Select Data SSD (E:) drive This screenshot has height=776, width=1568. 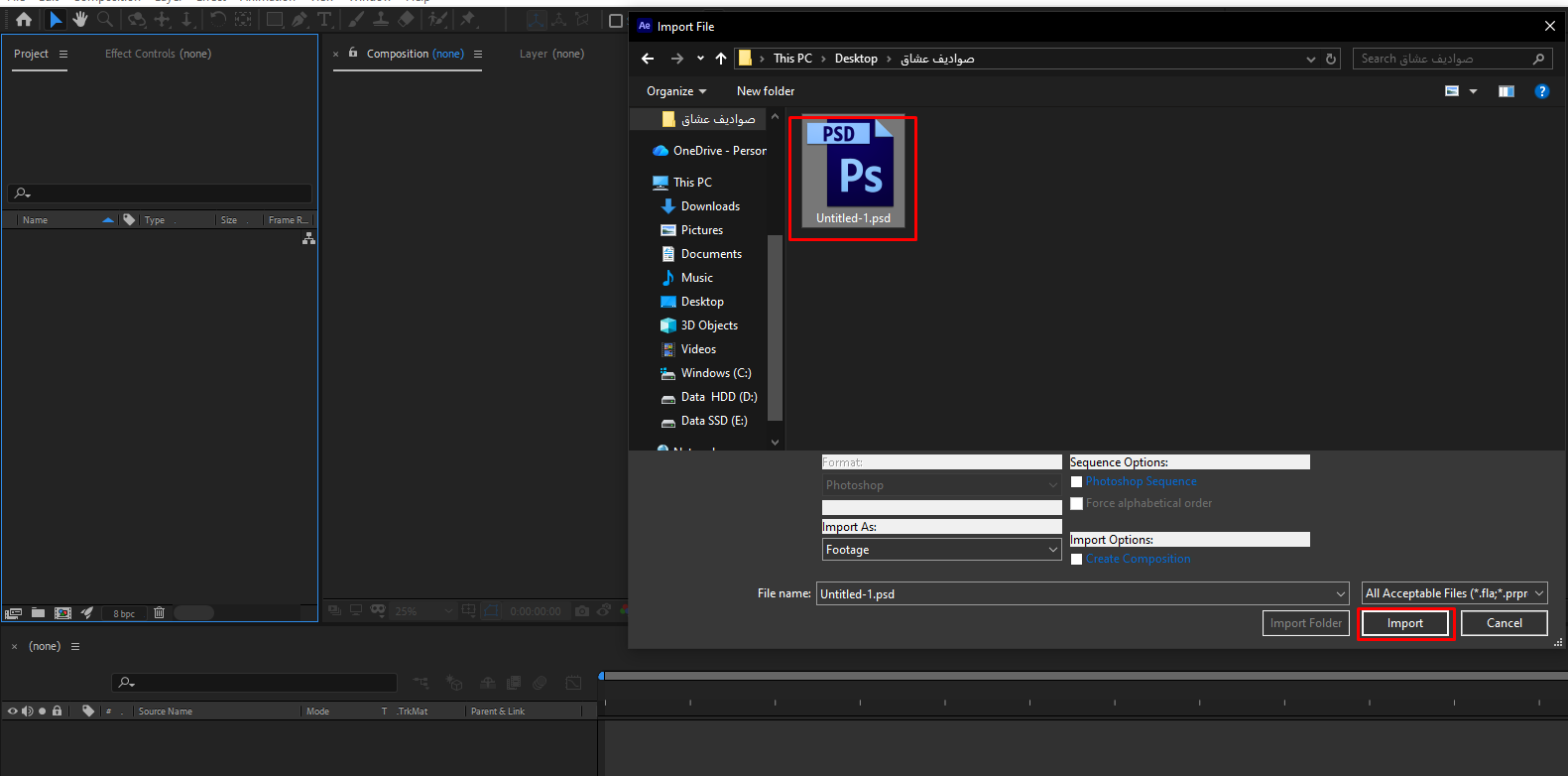pos(714,421)
